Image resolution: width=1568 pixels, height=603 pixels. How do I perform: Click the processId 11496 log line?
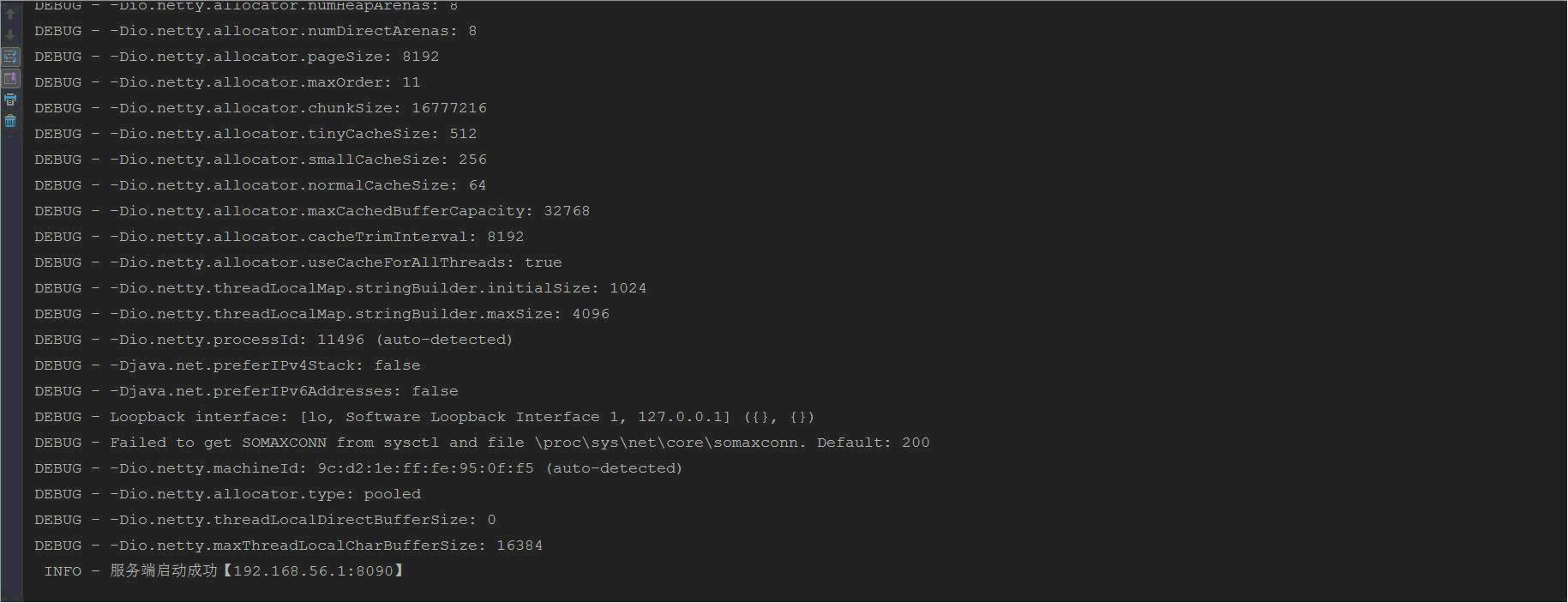click(273, 340)
